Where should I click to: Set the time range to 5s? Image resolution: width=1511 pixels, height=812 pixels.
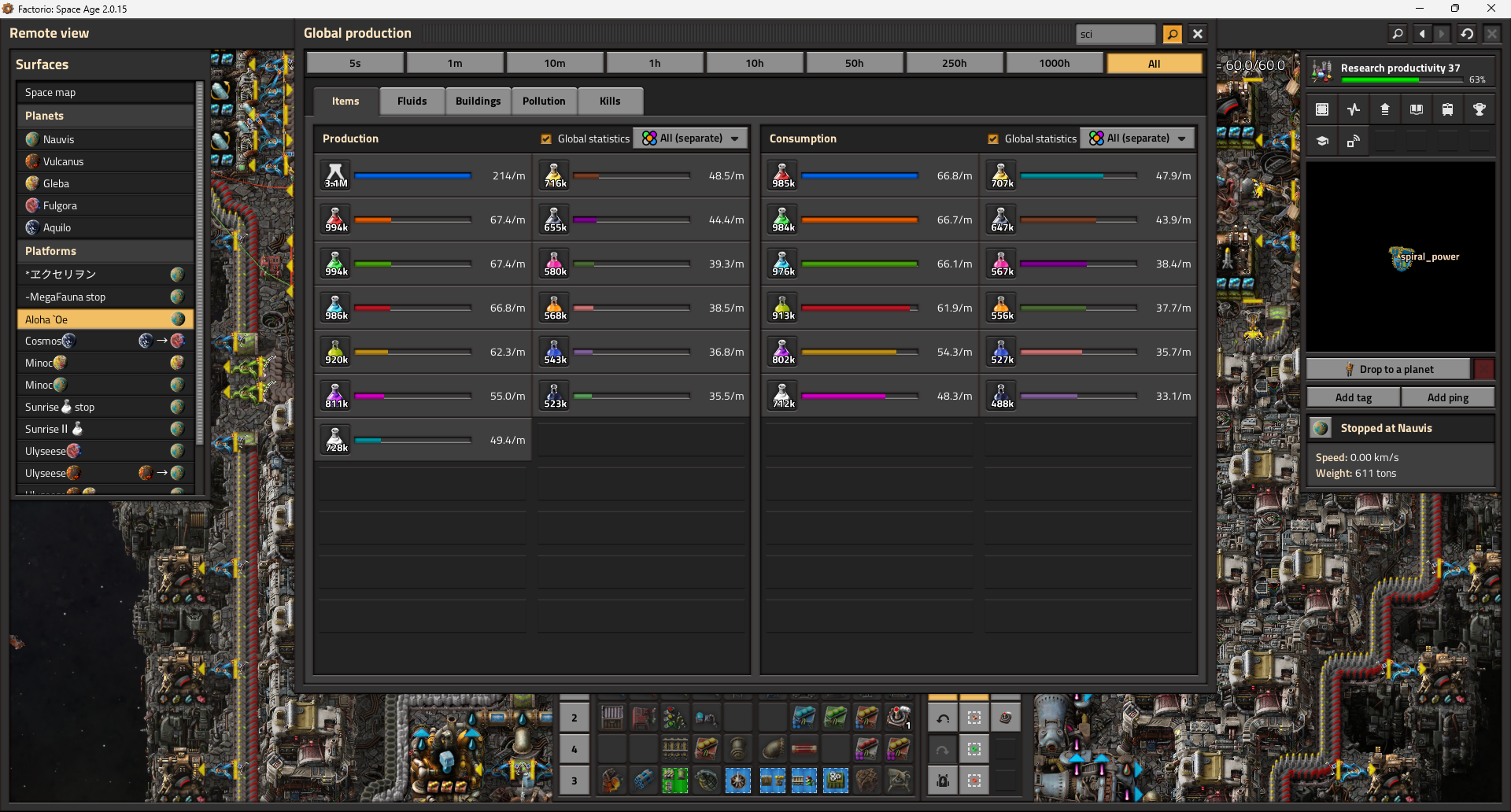[355, 63]
